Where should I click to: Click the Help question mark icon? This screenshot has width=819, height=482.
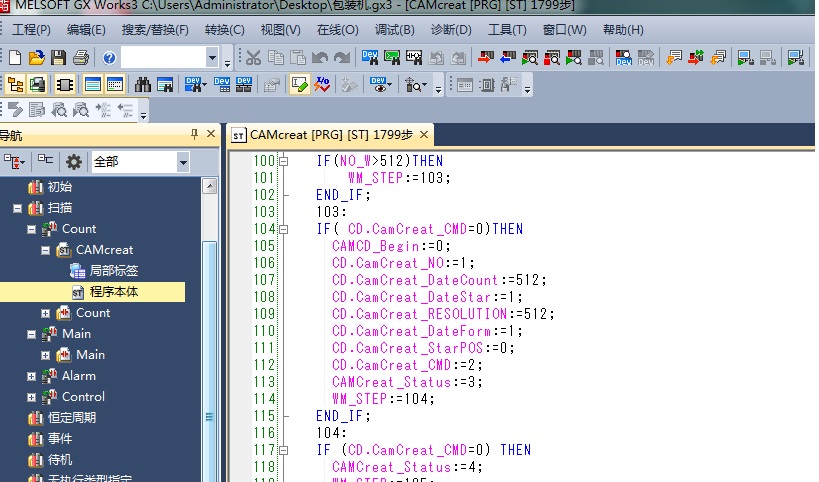pos(107,58)
